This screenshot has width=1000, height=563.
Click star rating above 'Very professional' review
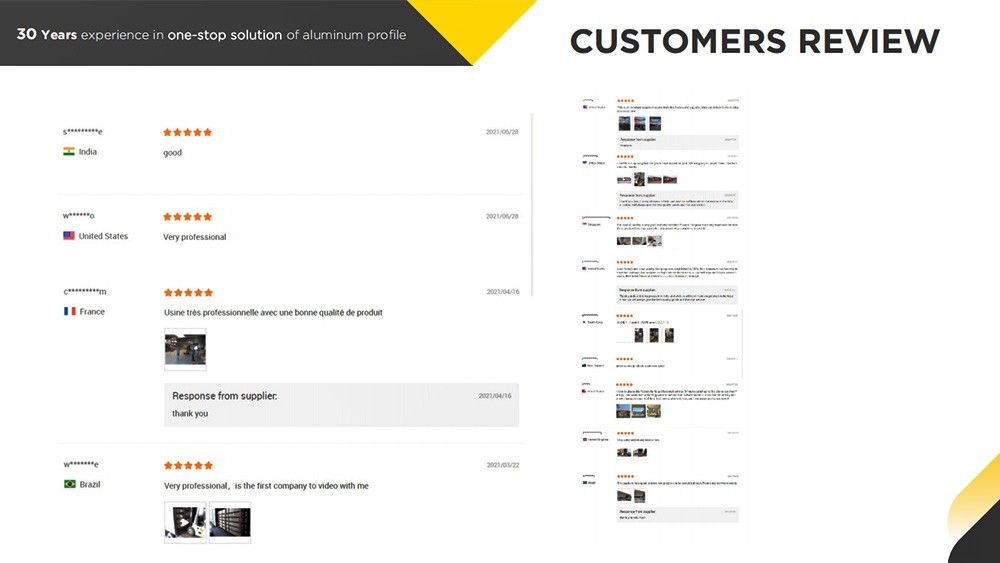pyautogui.click(x=187, y=217)
